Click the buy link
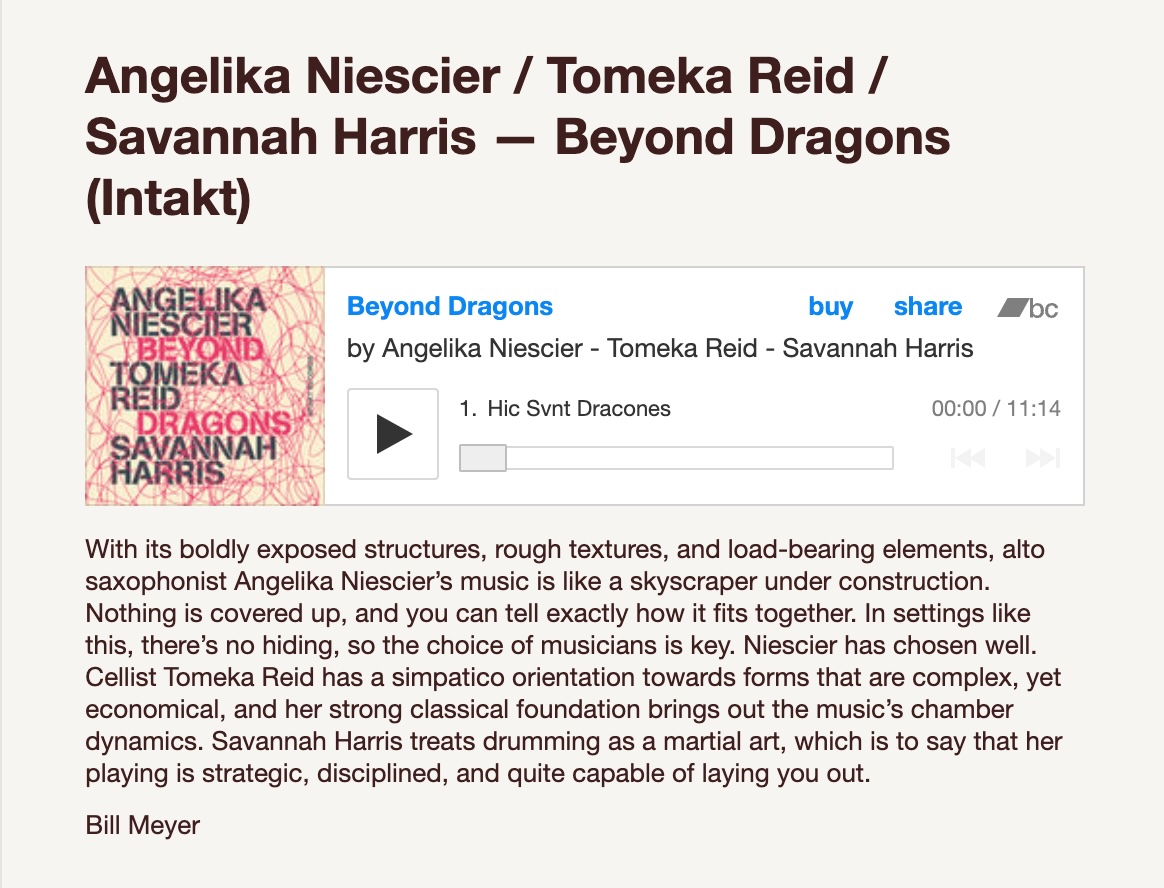Viewport: 1164px width, 888px height. 831,307
